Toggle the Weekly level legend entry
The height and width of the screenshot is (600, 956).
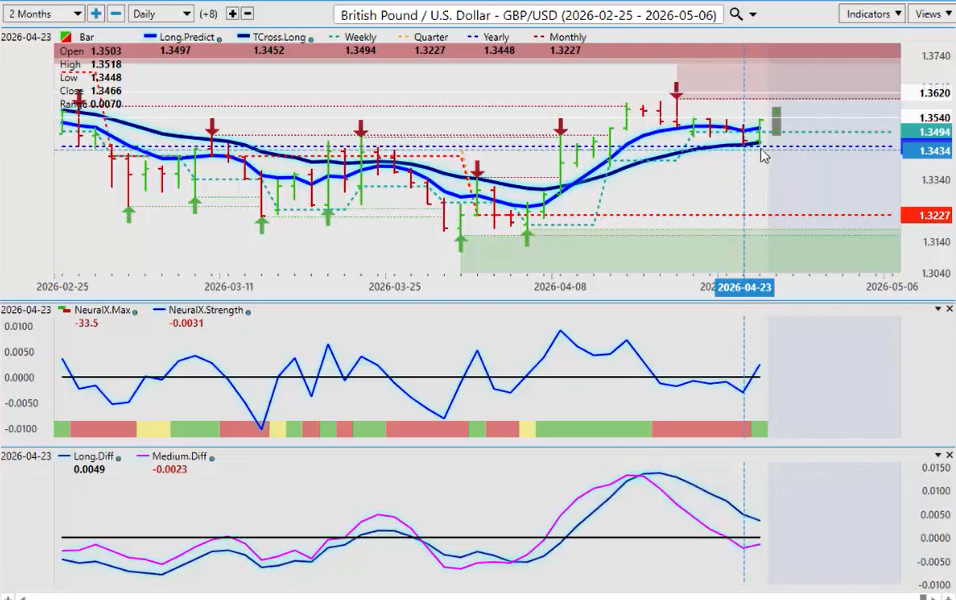[x=358, y=37]
